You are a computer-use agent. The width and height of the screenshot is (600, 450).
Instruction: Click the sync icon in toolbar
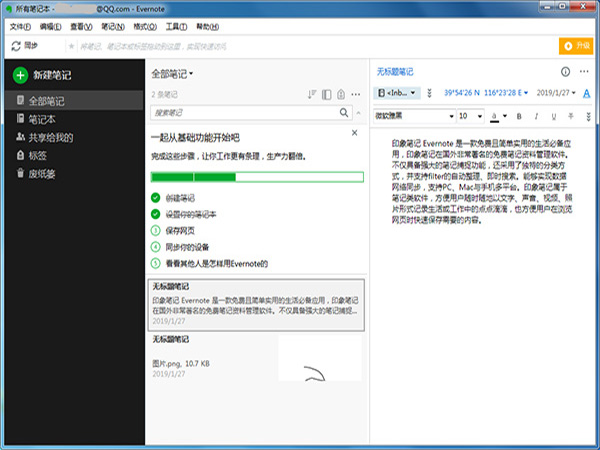[16, 46]
